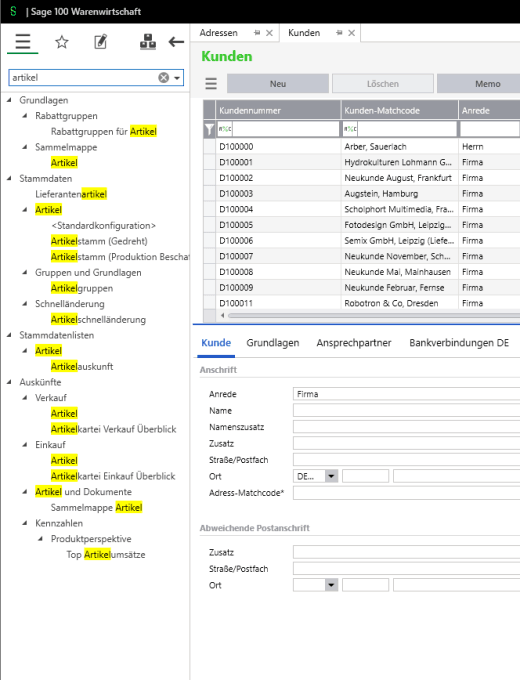Click the back arrow icon
The width and height of the screenshot is (520, 680).
[176, 42]
